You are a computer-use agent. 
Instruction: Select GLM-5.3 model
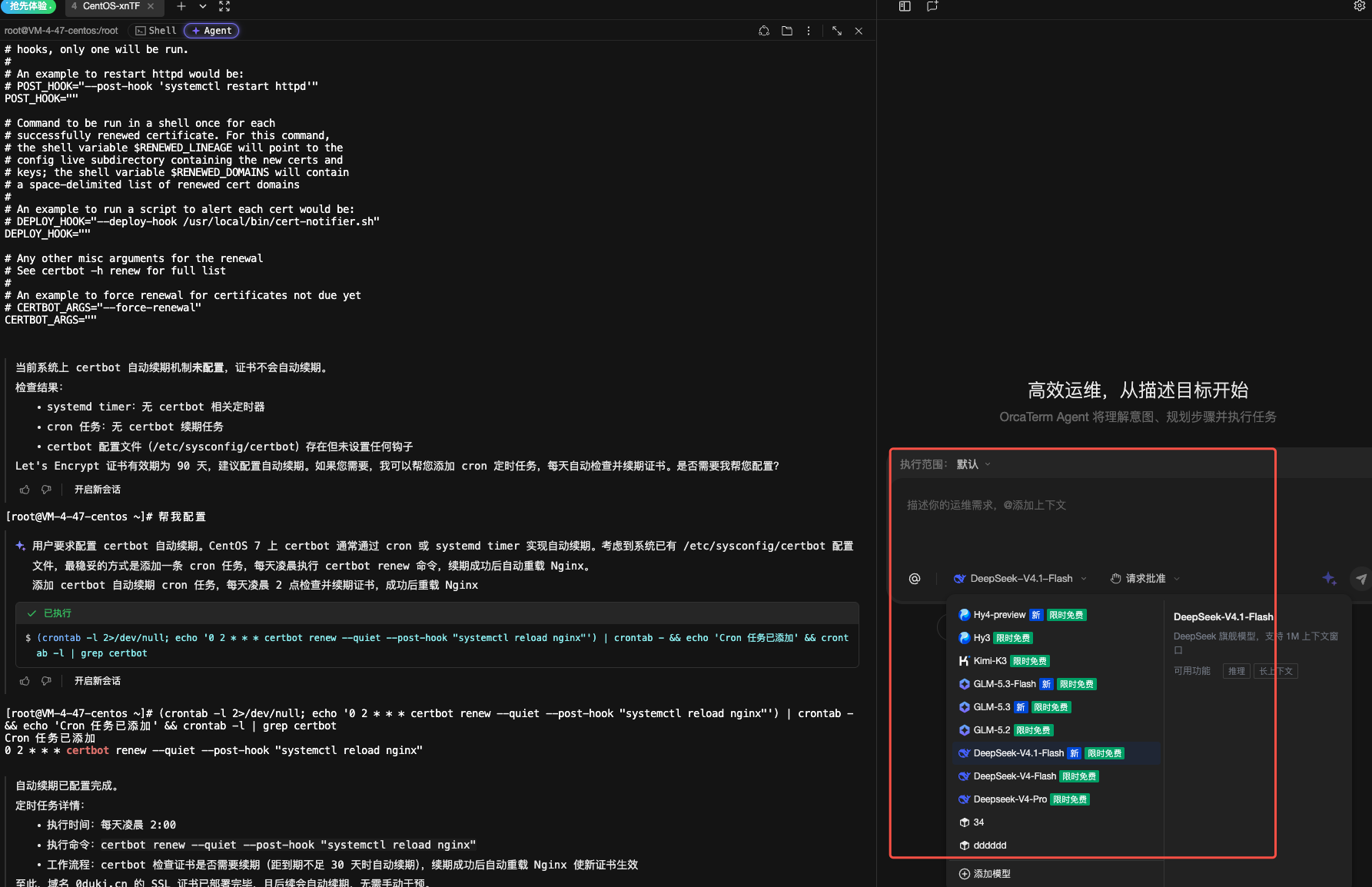(x=1056, y=707)
